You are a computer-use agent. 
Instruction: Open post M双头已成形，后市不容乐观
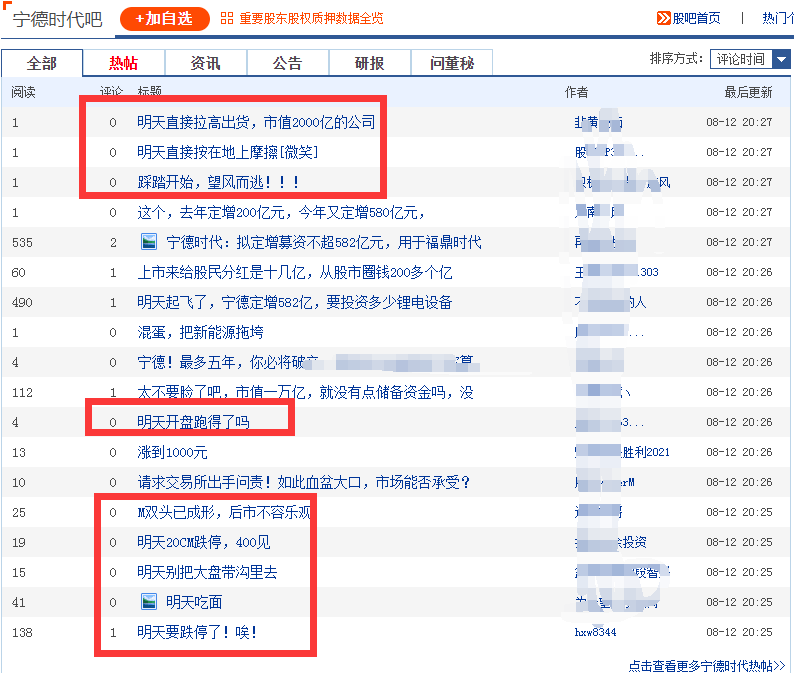click(224, 512)
